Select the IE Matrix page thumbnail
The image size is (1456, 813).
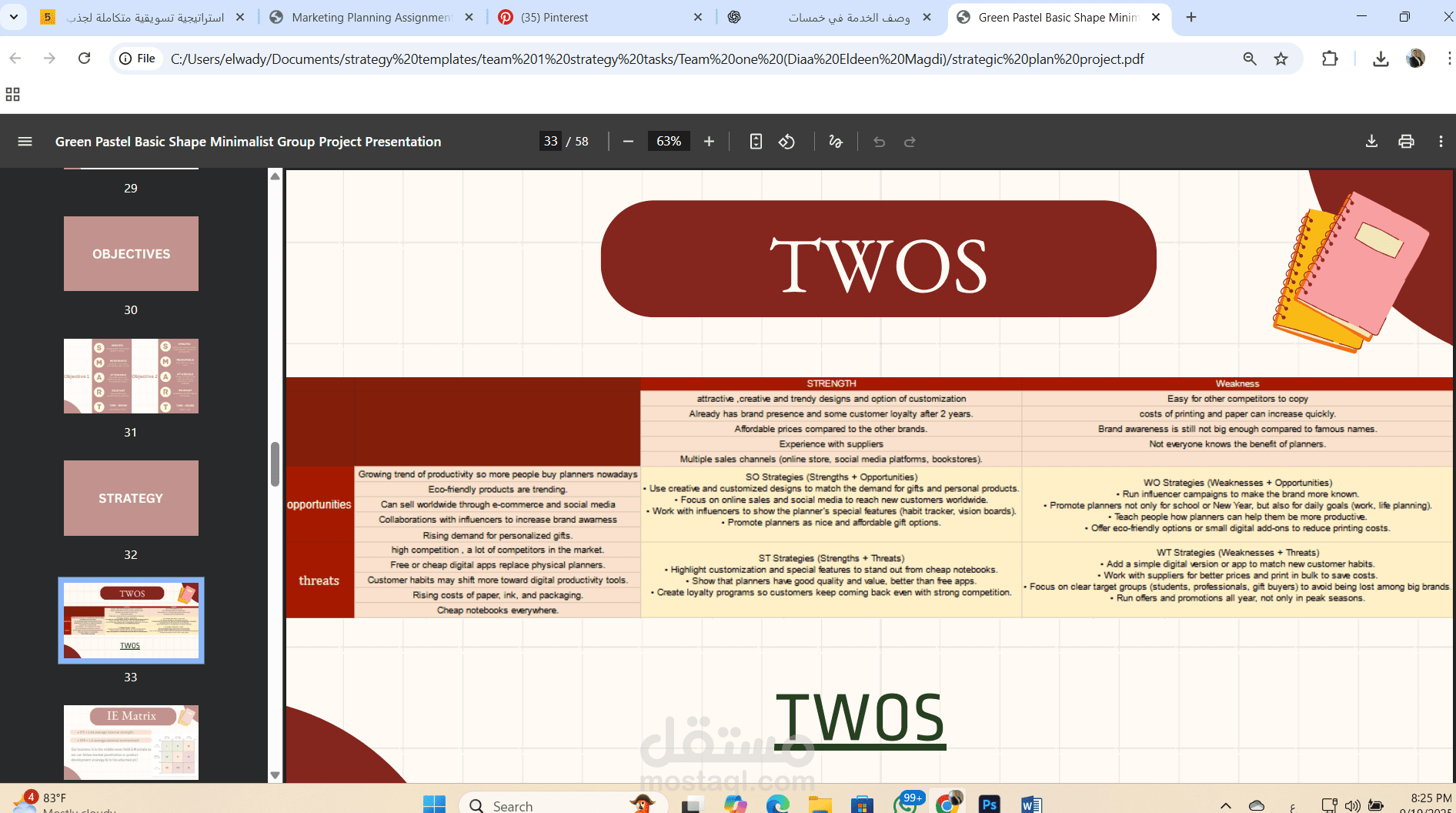(x=131, y=742)
